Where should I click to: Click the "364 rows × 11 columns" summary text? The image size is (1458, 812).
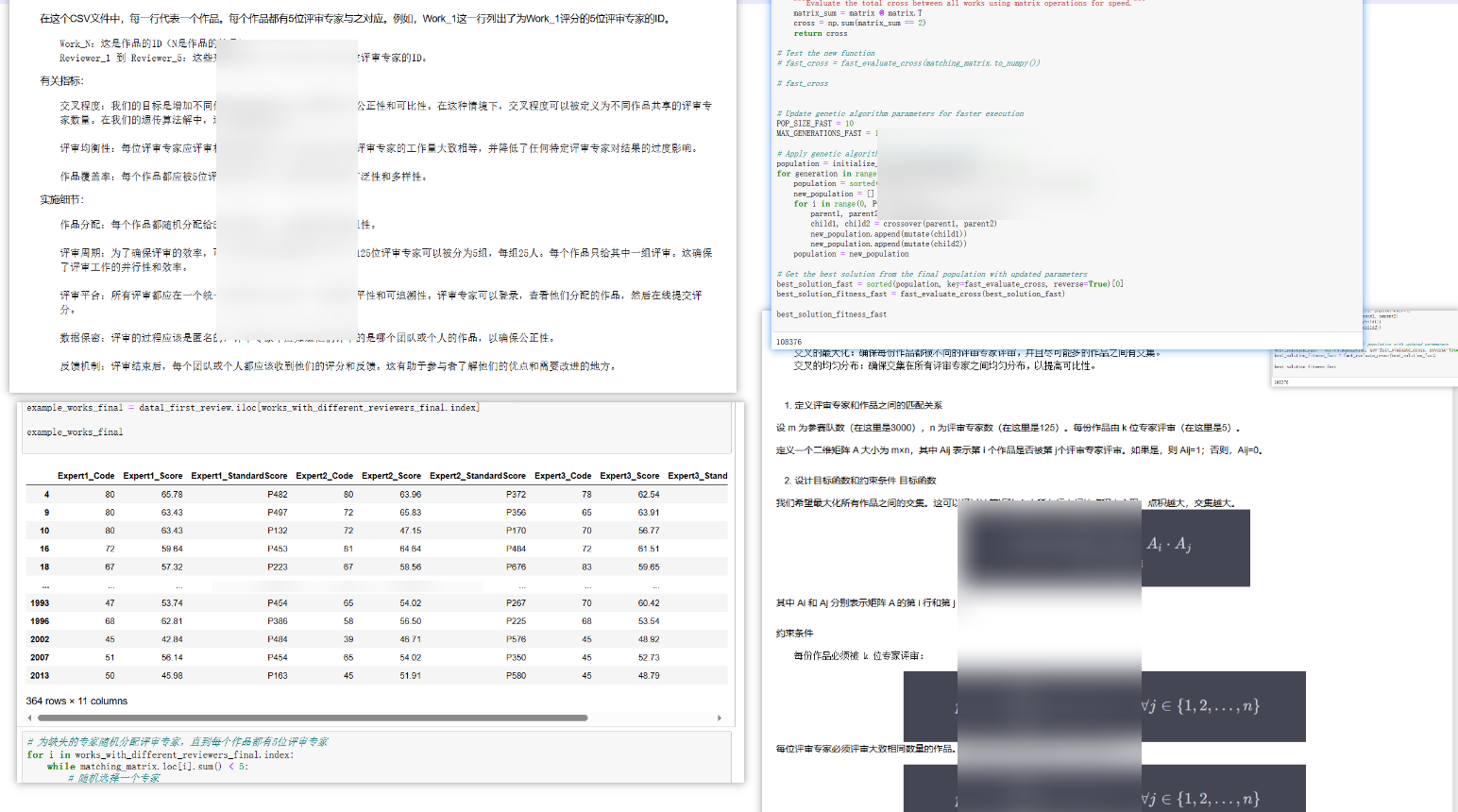(x=76, y=702)
